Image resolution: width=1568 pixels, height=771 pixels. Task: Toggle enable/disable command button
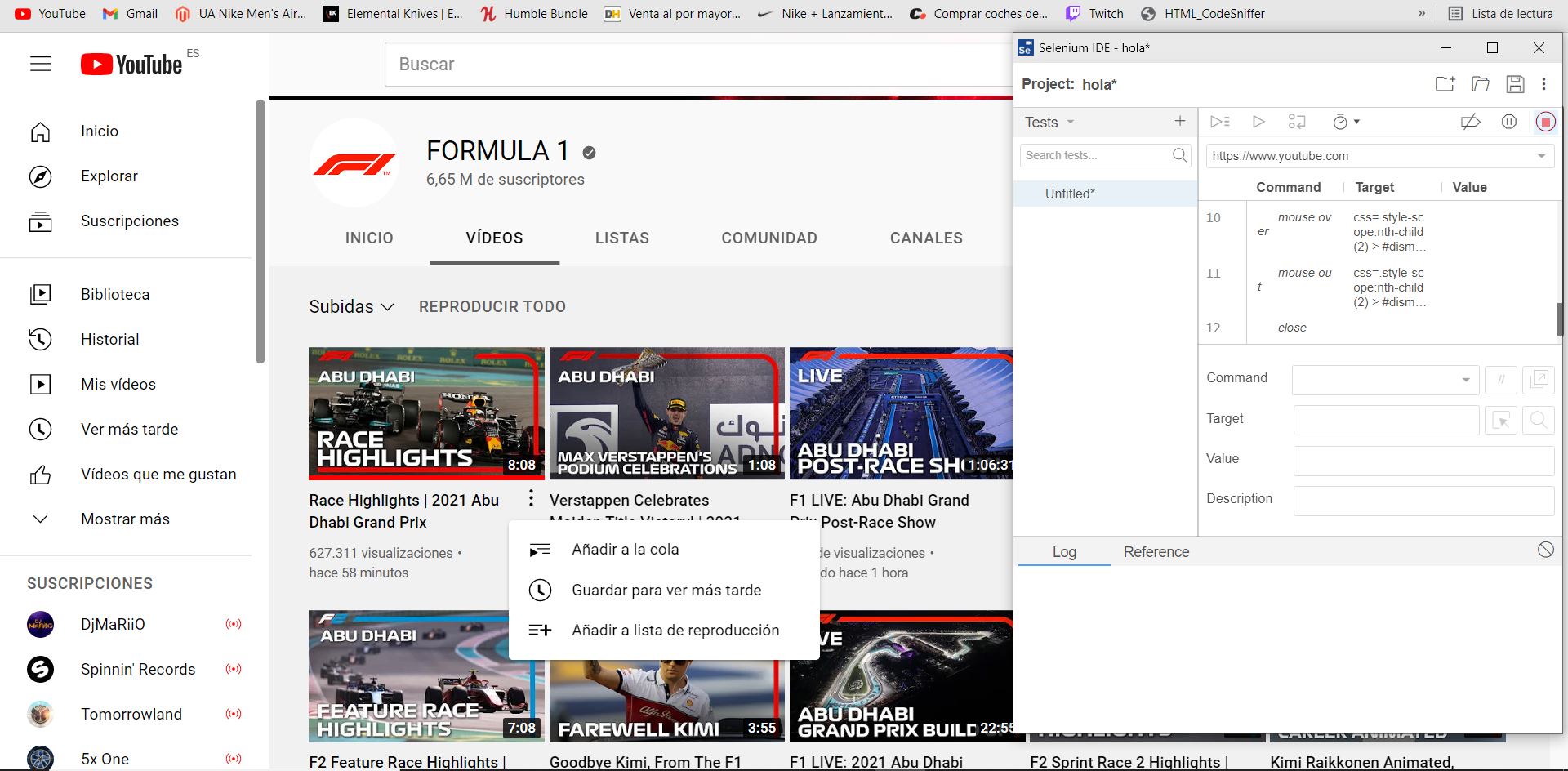tap(1500, 380)
